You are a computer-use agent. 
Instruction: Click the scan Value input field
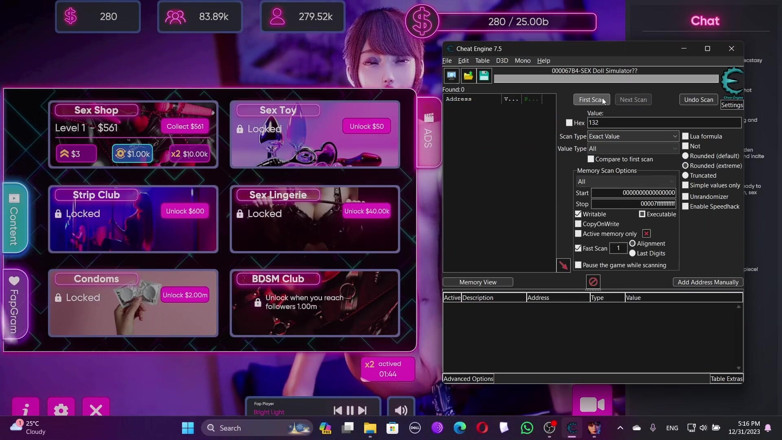(664, 123)
